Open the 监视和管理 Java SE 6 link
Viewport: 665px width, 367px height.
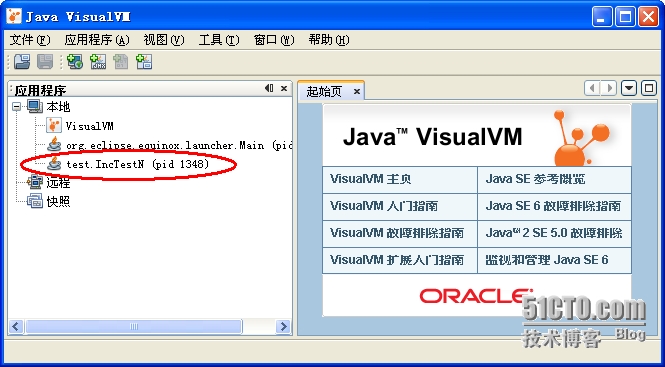547,260
